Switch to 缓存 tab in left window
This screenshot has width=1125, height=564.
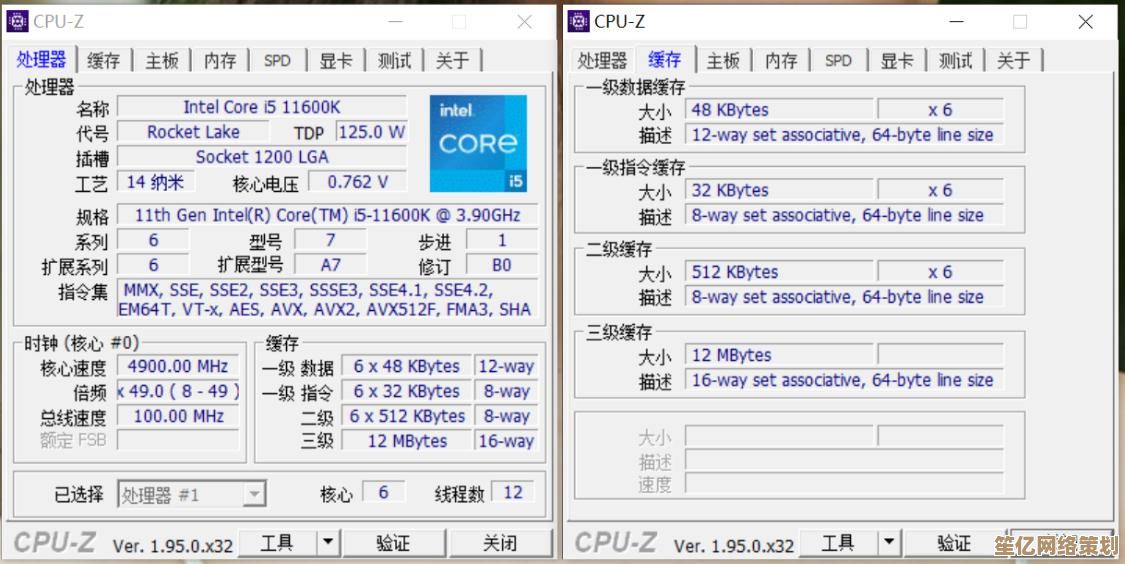click(x=103, y=60)
